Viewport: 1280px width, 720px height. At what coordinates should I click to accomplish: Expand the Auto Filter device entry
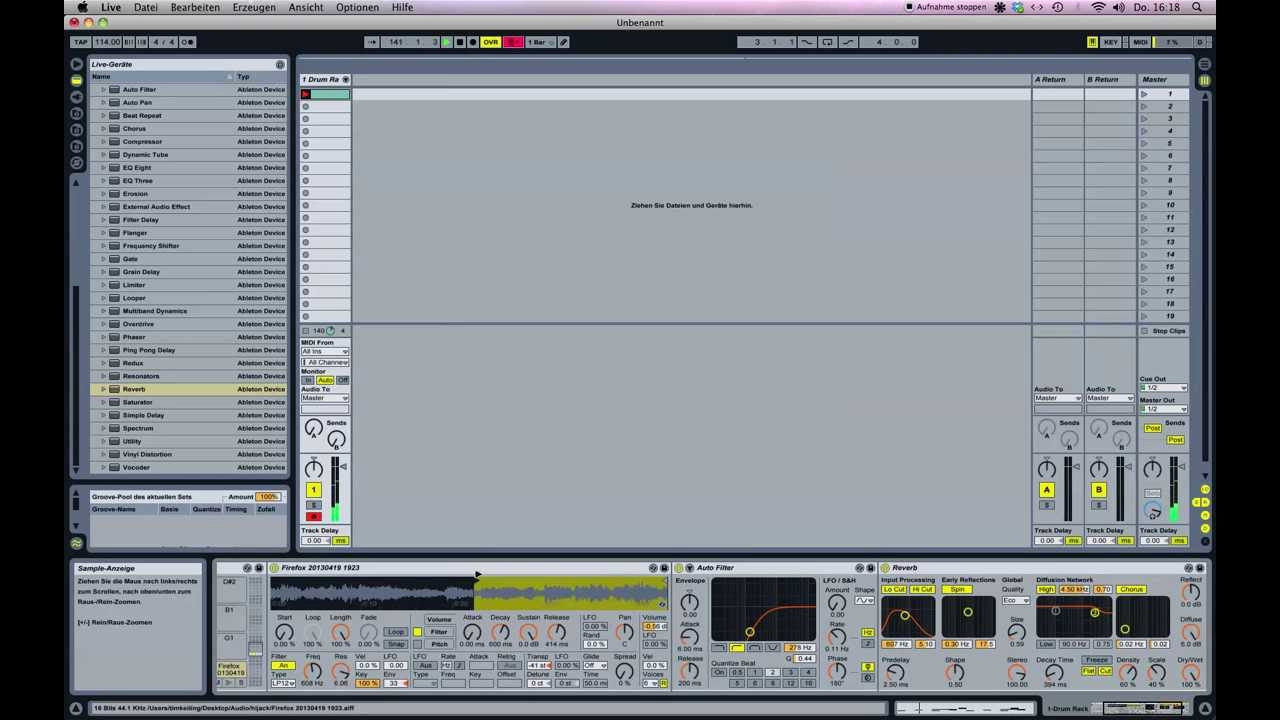pyautogui.click(x=103, y=90)
